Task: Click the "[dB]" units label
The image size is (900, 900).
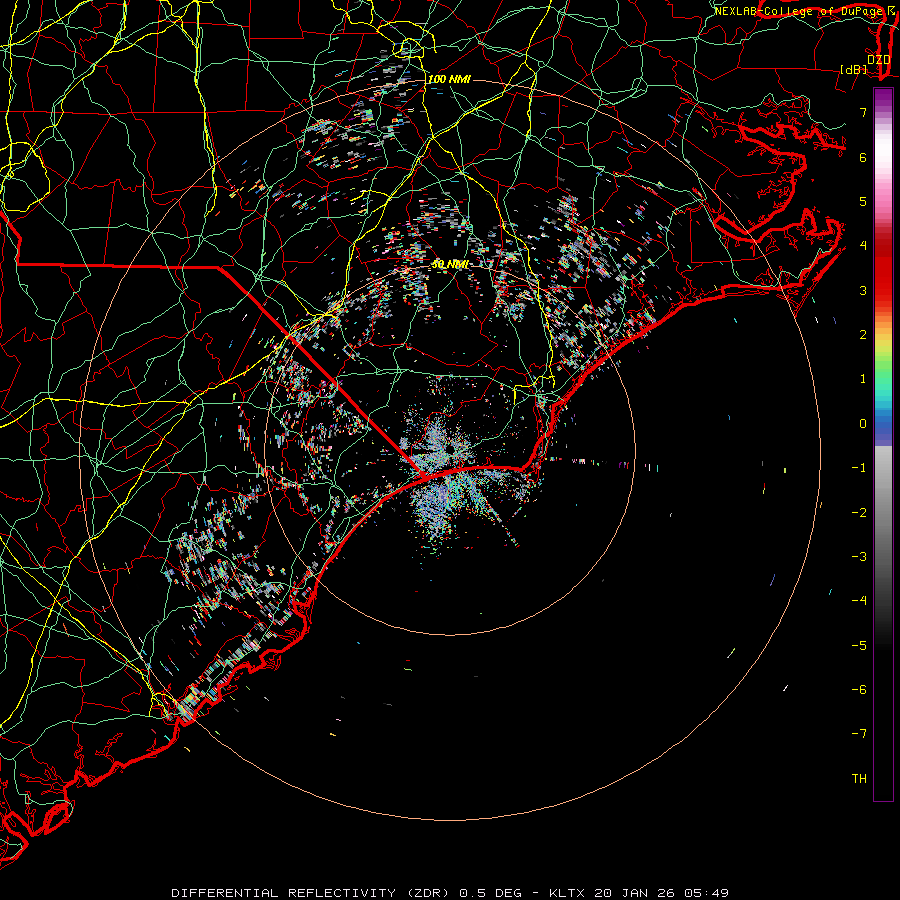Action: tap(853, 69)
